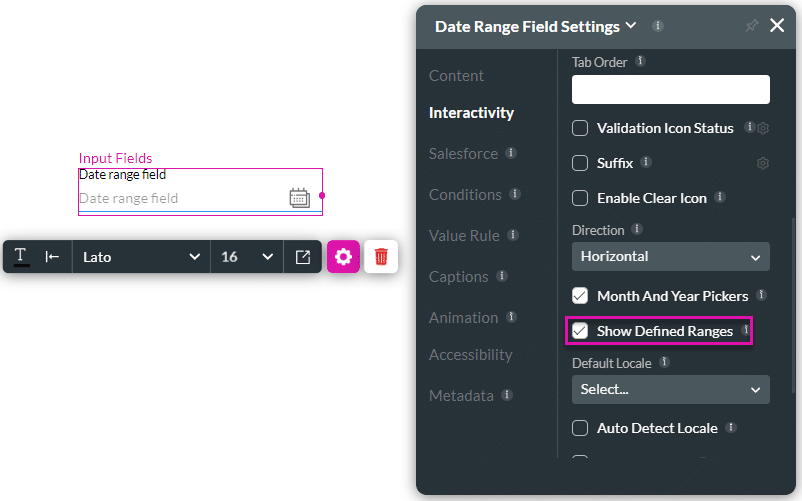Click the Tab Order input box

670,90
